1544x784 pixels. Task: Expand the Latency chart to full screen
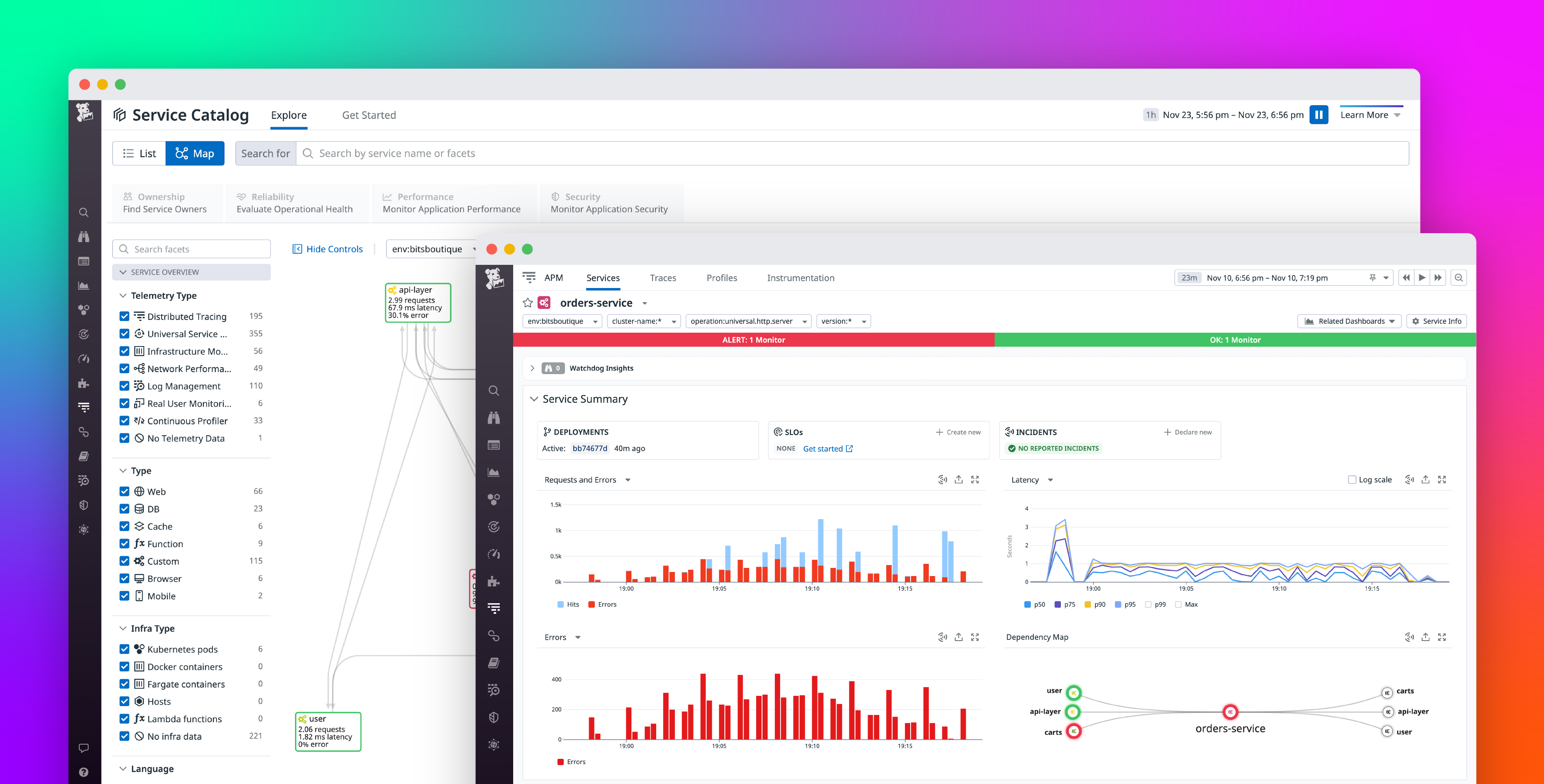[x=1442, y=479]
